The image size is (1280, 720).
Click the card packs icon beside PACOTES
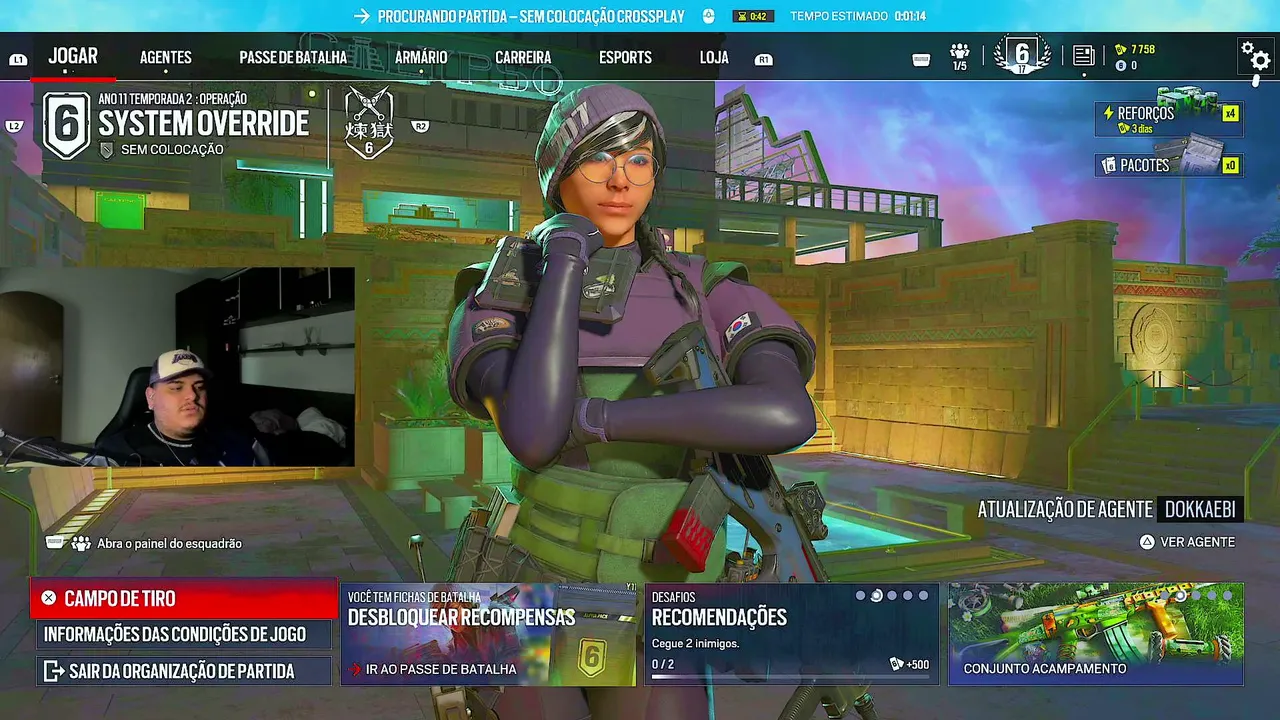click(1109, 165)
